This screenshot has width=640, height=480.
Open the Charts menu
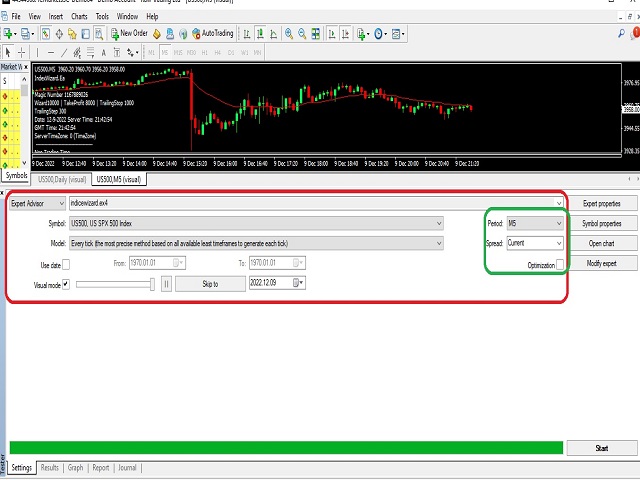point(79,16)
